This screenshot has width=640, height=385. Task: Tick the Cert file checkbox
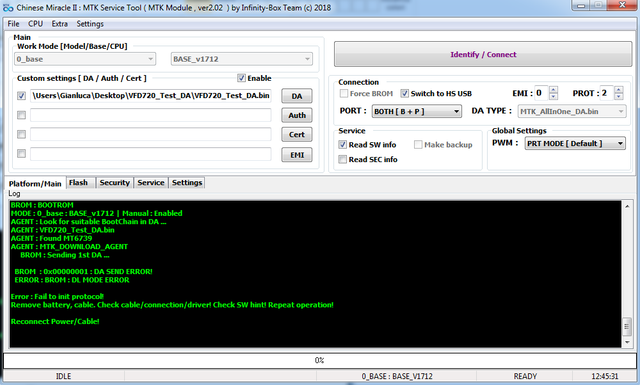point(22,134)
